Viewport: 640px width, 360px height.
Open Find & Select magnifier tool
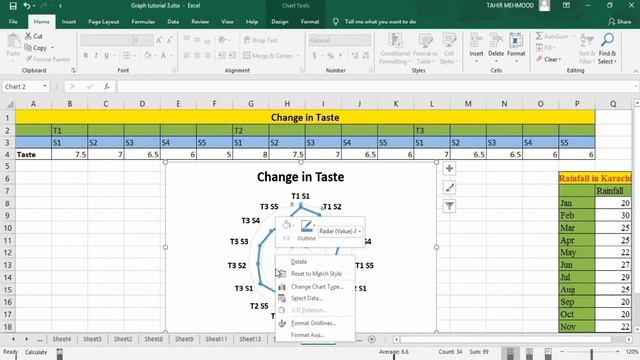pyautogui.click(x=607, y=48)
